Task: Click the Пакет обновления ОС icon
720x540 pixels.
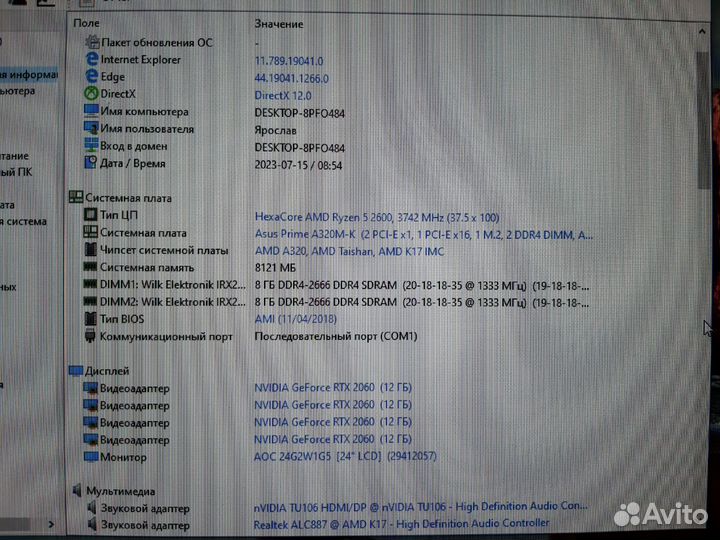Action: pos(92,42)
